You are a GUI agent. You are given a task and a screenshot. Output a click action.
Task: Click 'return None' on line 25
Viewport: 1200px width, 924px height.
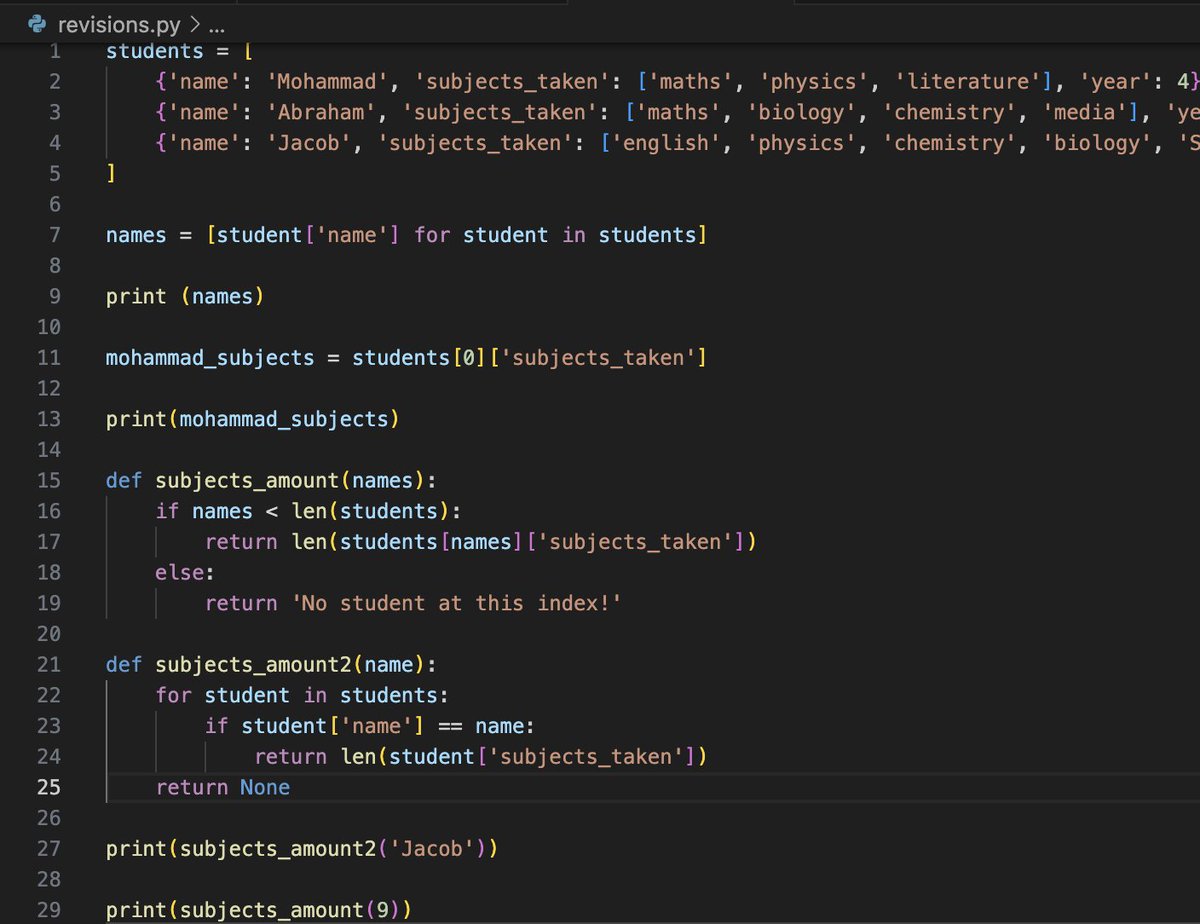(223, 787)
